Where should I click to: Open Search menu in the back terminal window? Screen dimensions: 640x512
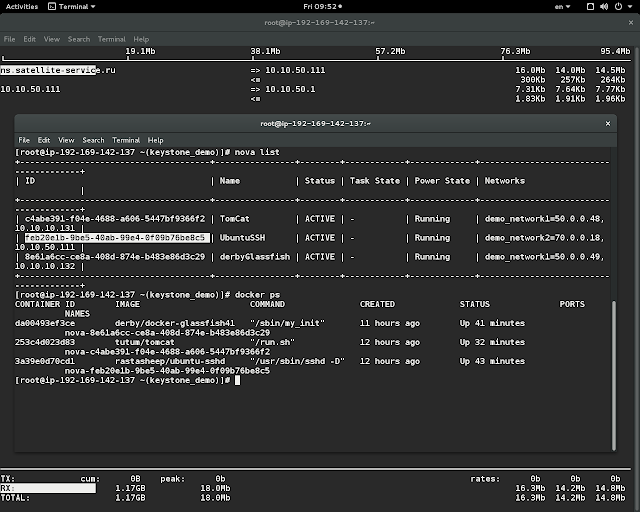pos(79,39)
